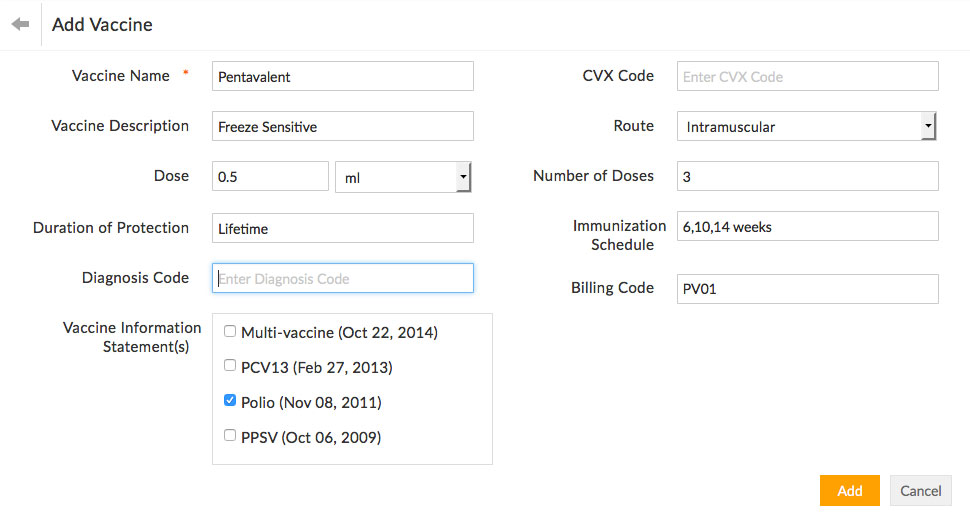Click the PCV13 (Feb 27, 2013) label text
The width and height of the screenshot is (970, 524).
pos(316,367)
